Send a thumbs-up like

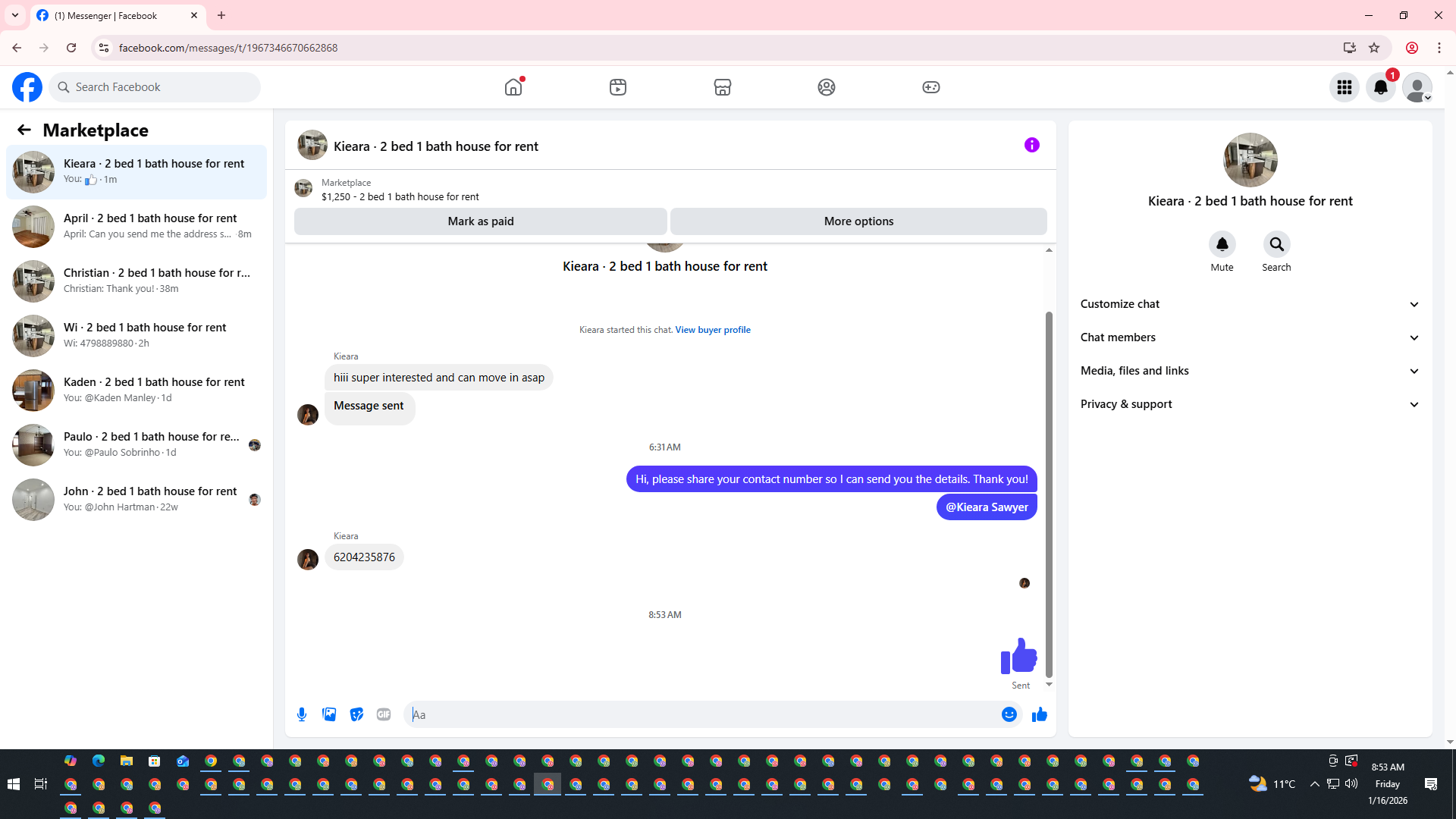coord(1039,714)
